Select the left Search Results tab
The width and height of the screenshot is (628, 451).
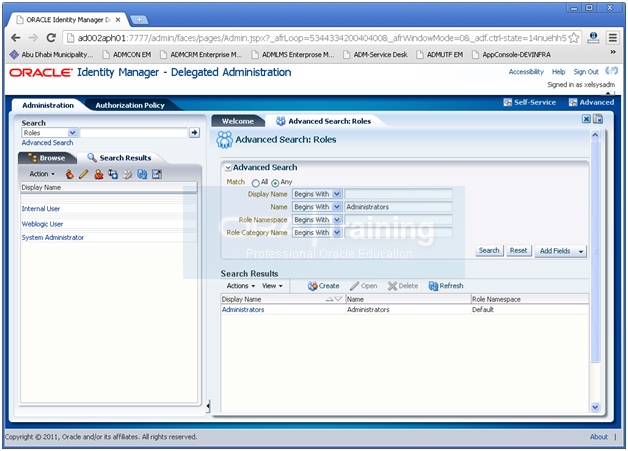pyautogui.click(x=119, y=158)
